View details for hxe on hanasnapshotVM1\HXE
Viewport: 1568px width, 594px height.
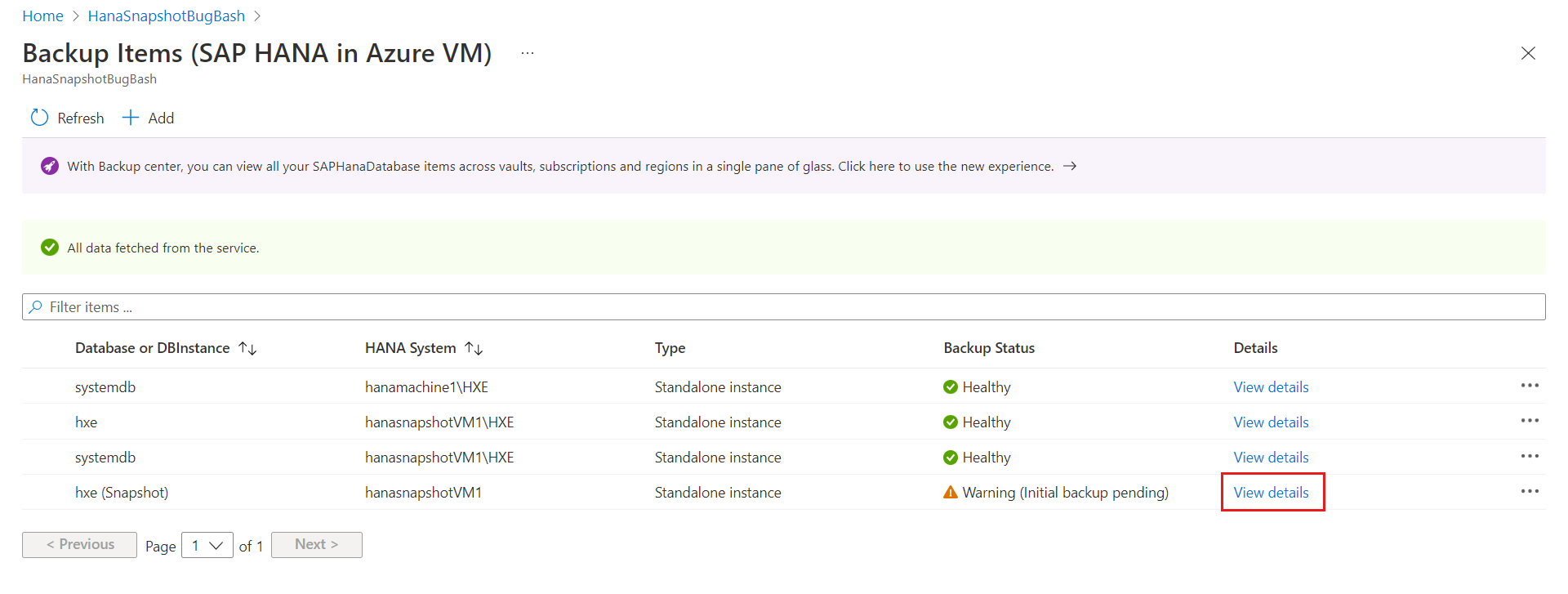pos(1271,422)
